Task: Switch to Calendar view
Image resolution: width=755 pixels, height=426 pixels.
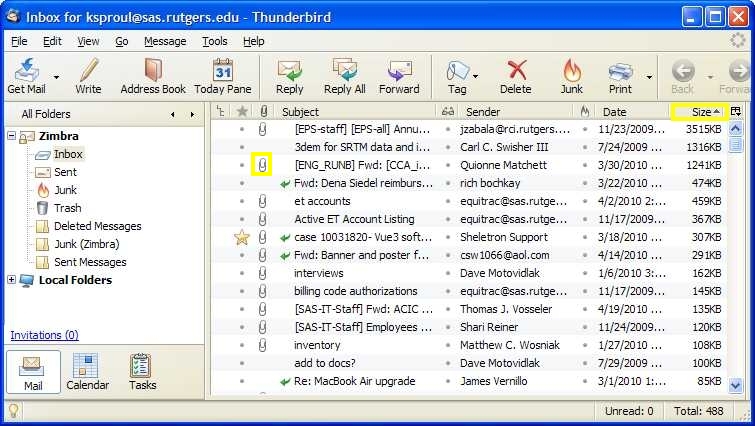Action: 88,372
